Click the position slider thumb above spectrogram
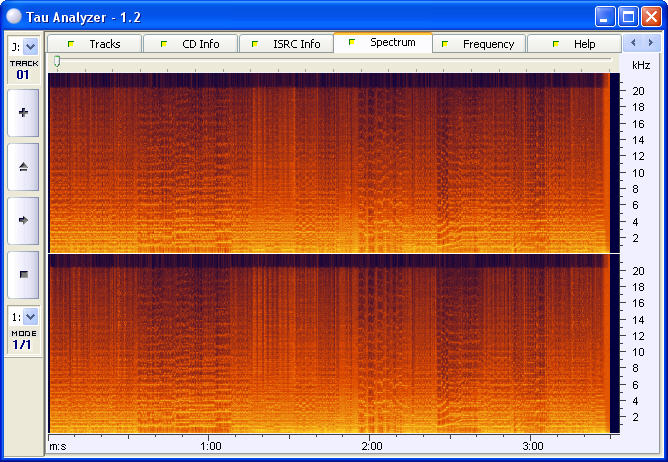The width and height of the screenshot is (668, 462). pos(57,62)
